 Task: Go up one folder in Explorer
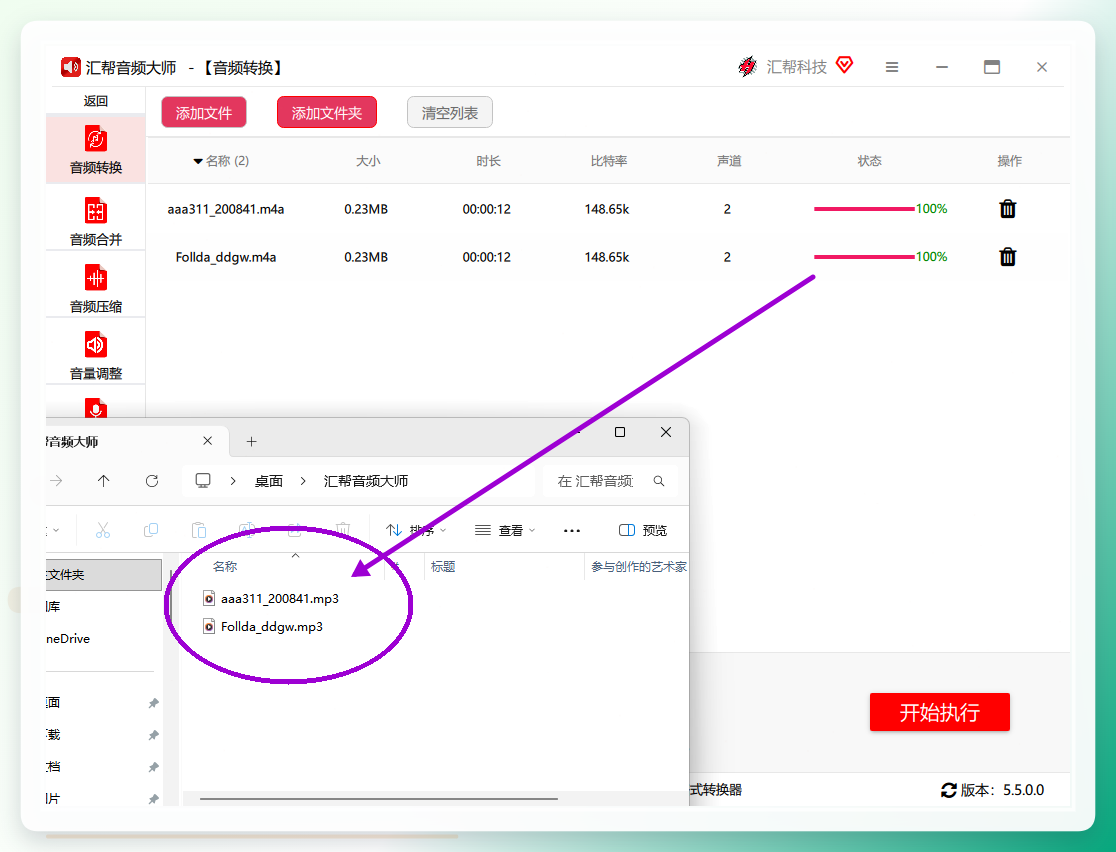[103, 481]
